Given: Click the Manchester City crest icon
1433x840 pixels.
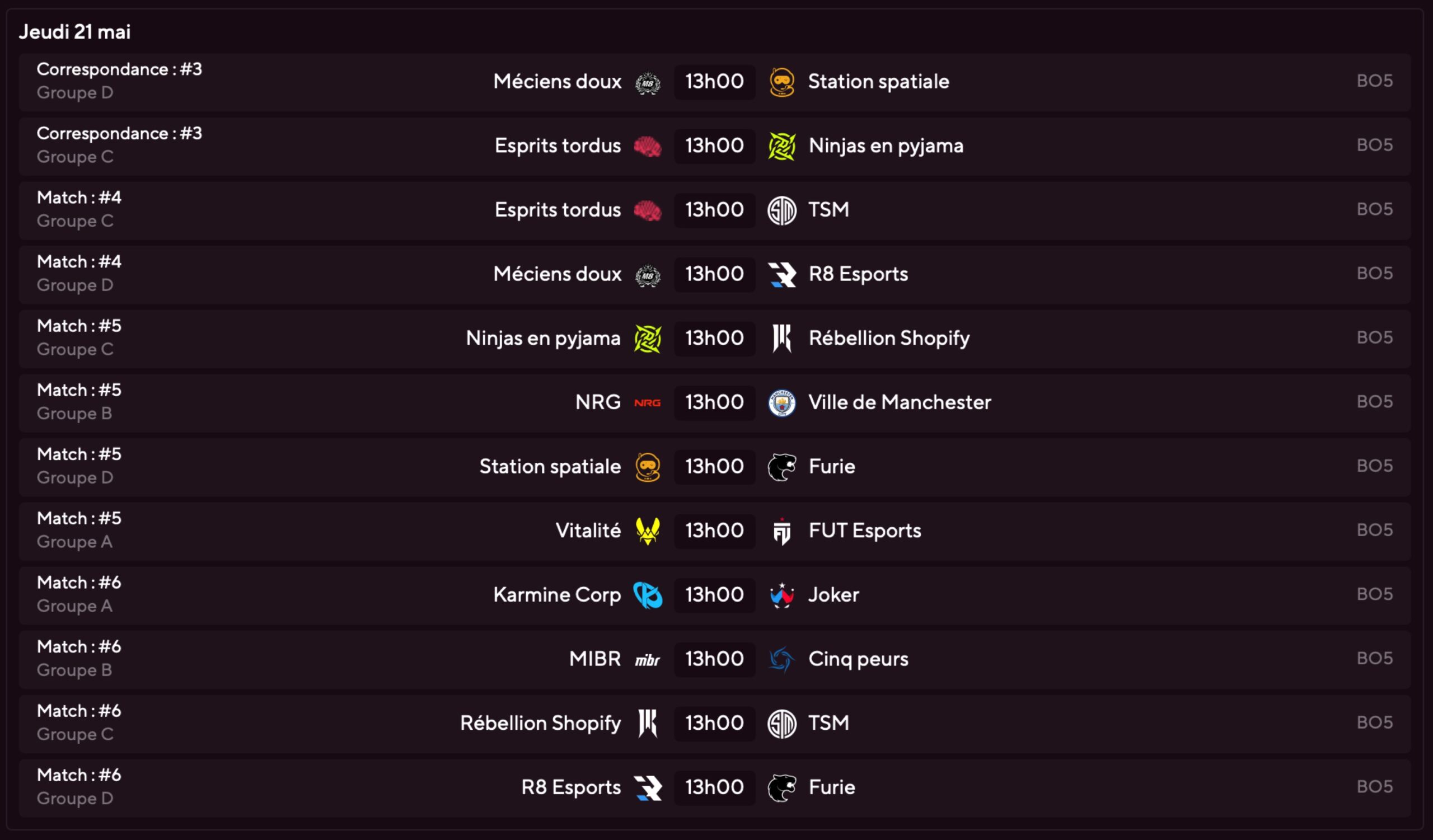Looking at the screenshot, I should coord(781,403).
